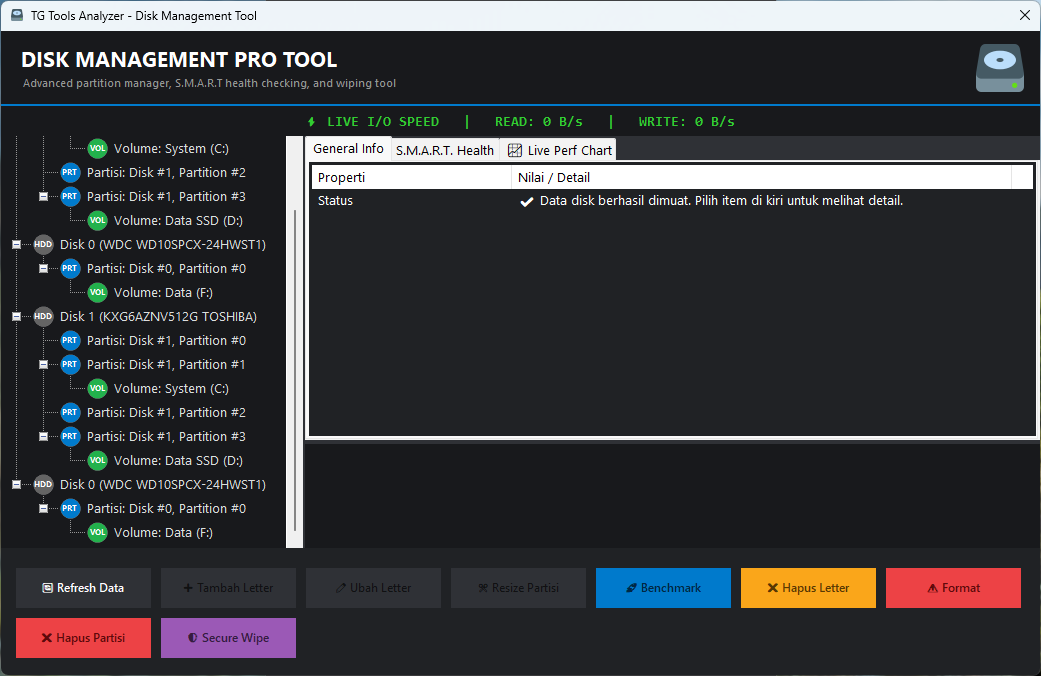Click the HDD icon of Disk 0 listed above Disk 1

(x=43, y=244)
